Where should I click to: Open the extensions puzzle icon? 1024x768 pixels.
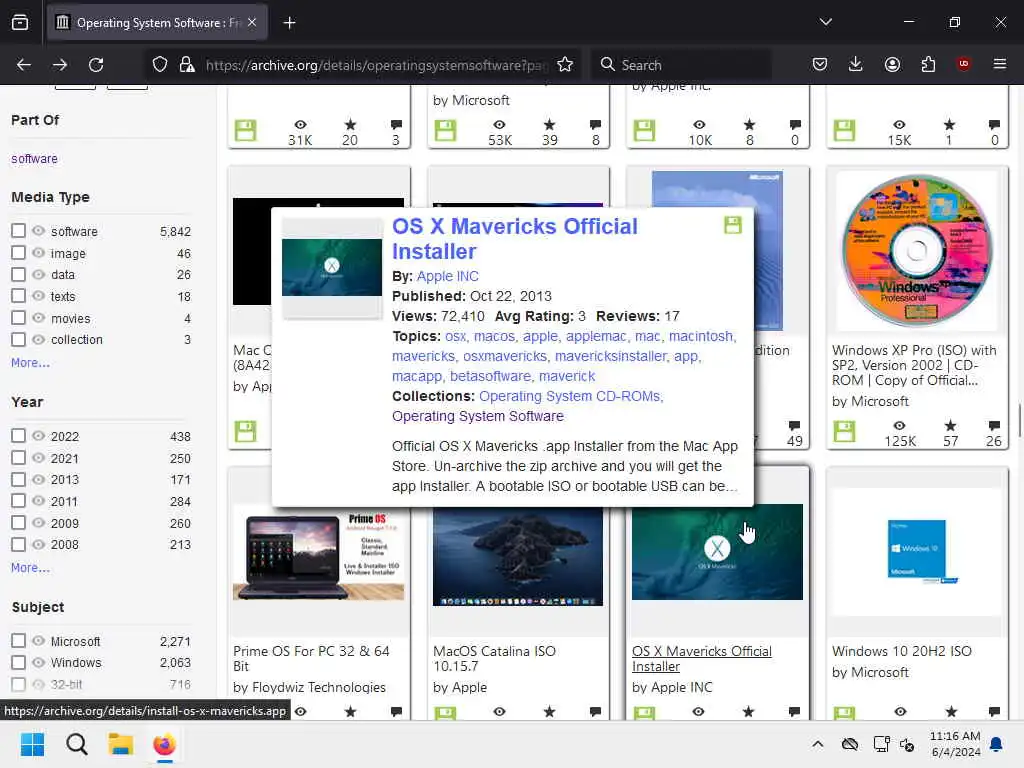tap(928, 64)
